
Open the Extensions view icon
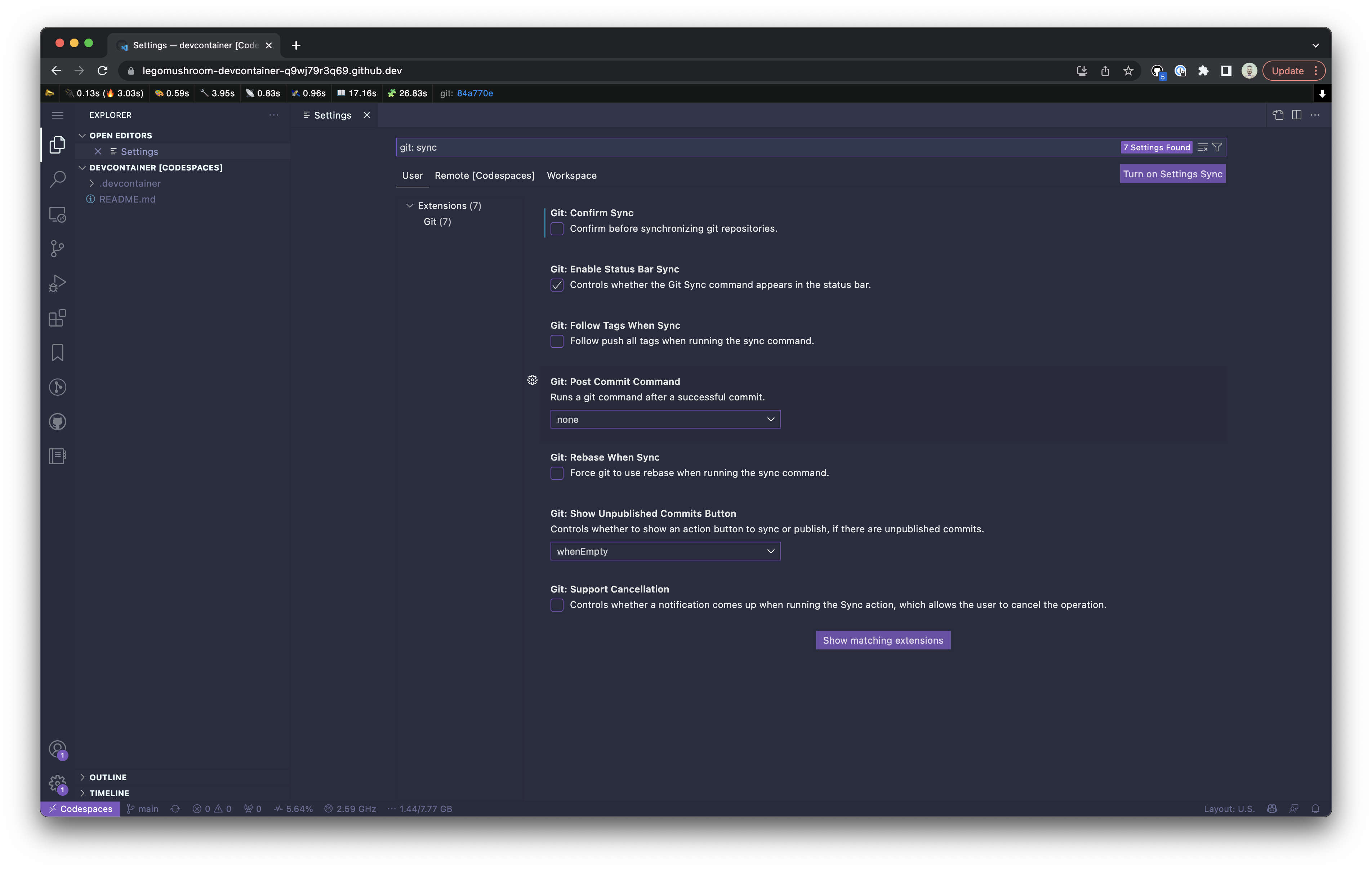coord(58,318)
